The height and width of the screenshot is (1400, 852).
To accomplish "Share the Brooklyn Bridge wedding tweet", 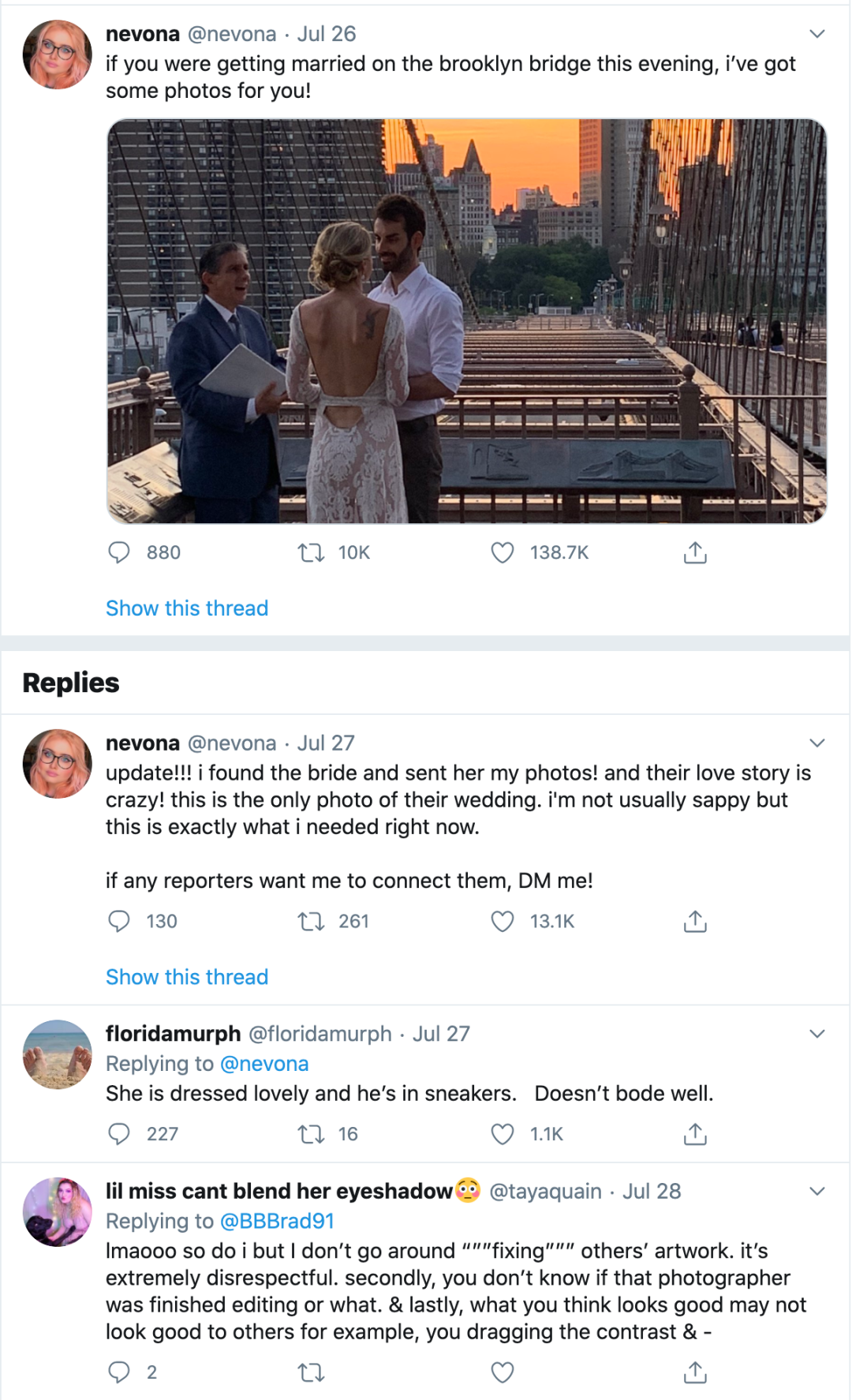I will (x=695, y=552).
